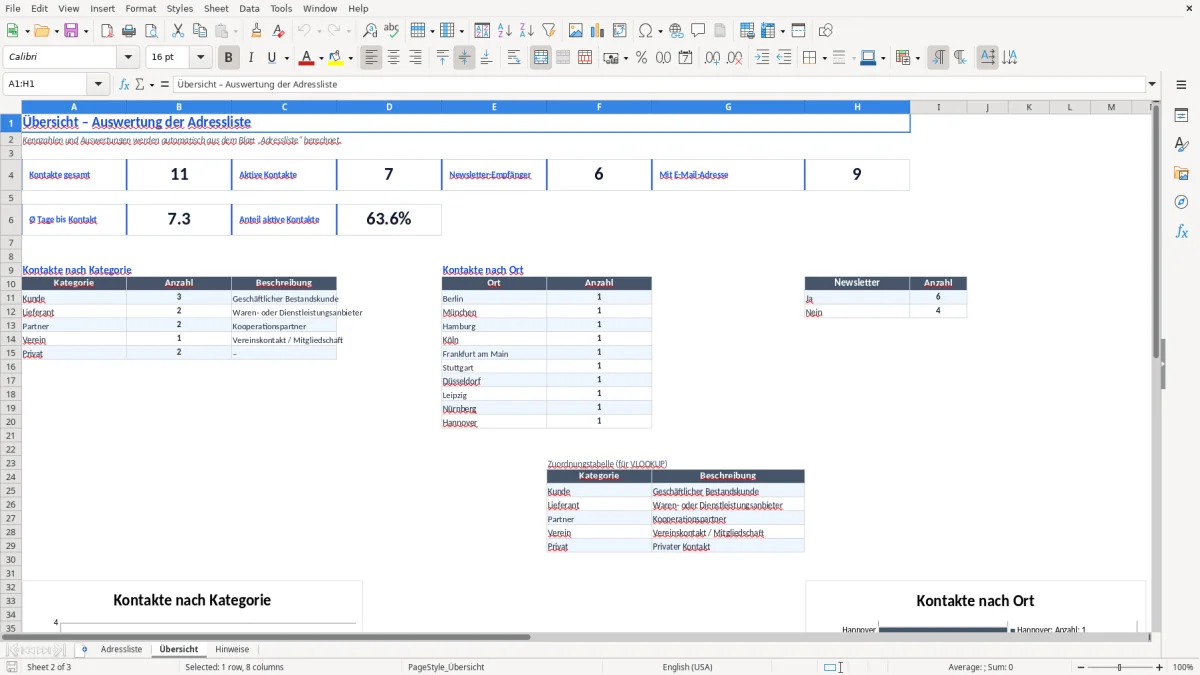Toggle Align Left
This screenshot has width=1200, height=675.
(371, 58)
